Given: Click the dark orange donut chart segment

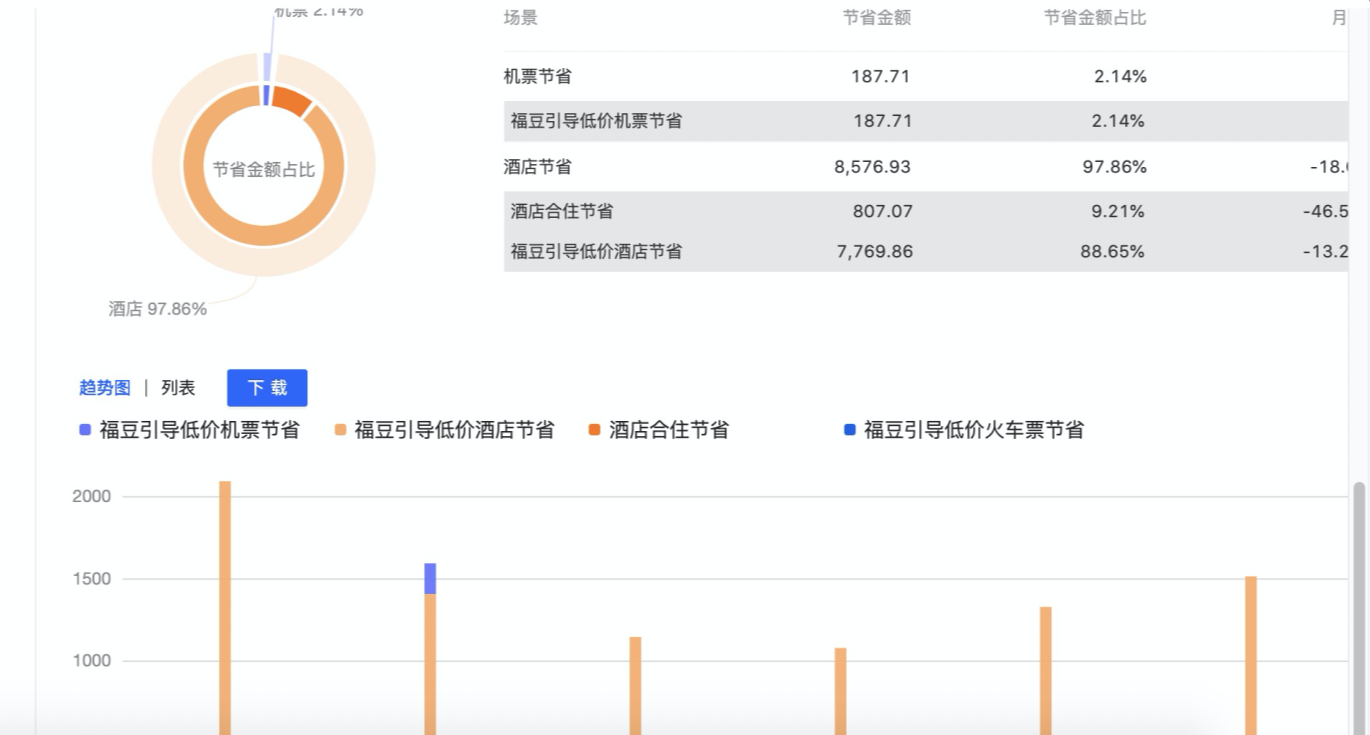Looking at the screenshot, I should tap(291, 100).
